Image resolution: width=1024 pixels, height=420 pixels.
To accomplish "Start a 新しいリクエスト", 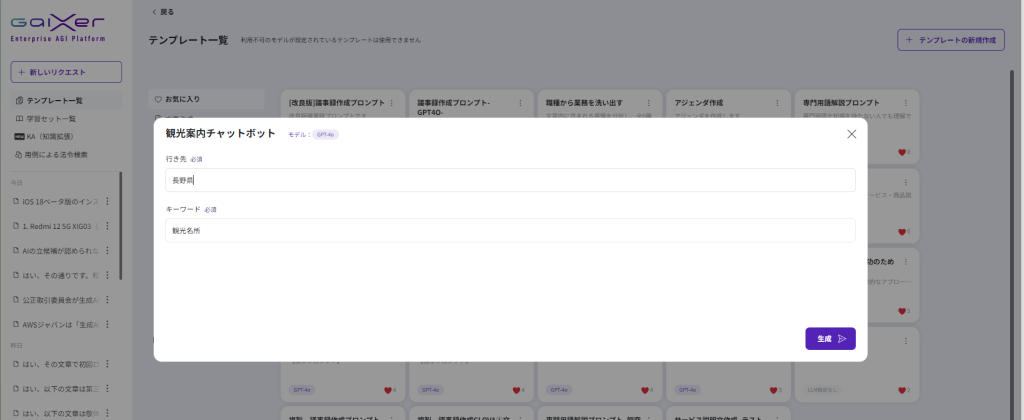I will click(66, 72).
